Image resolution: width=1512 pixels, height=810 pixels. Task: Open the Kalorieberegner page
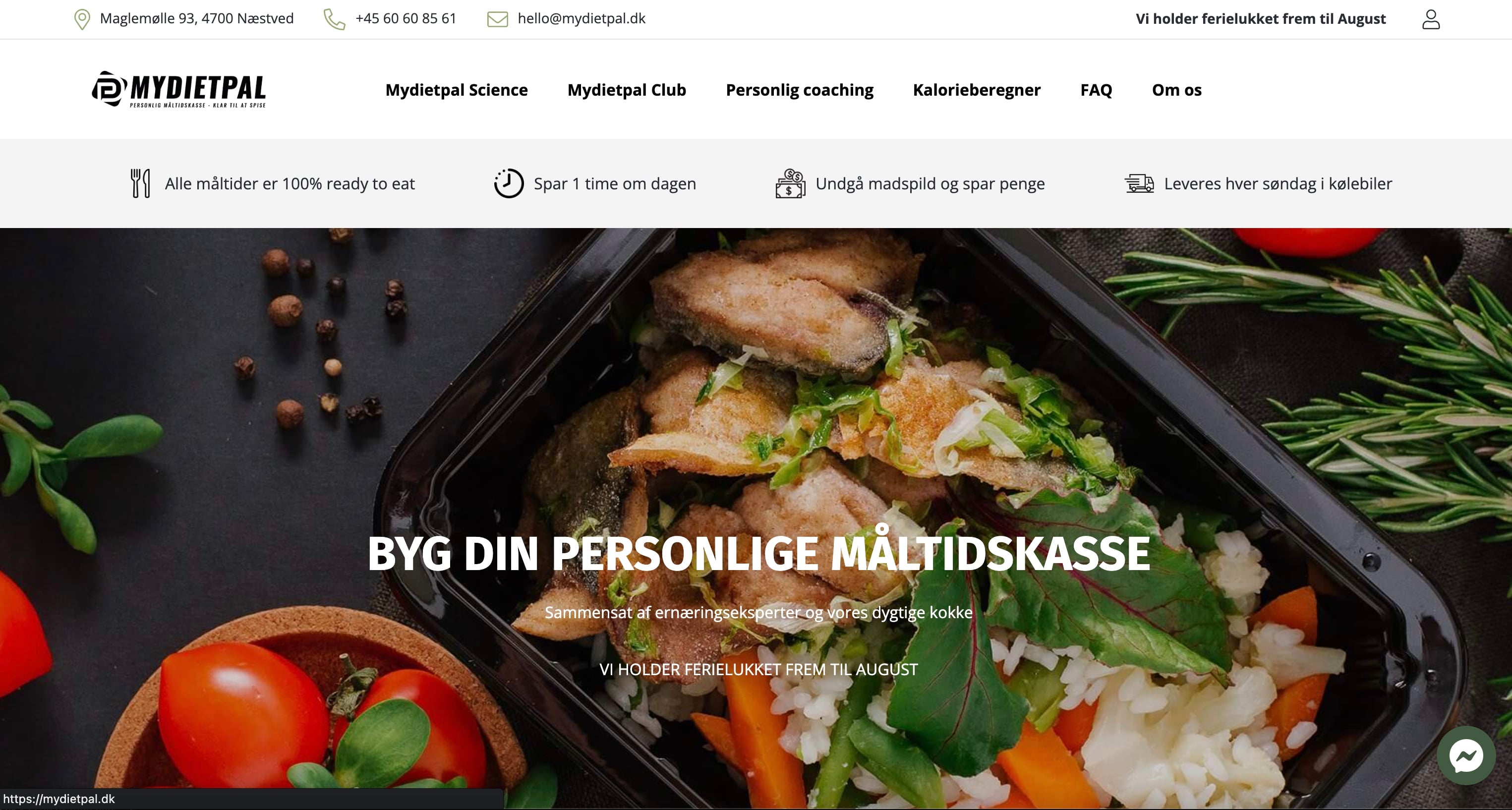977,90
